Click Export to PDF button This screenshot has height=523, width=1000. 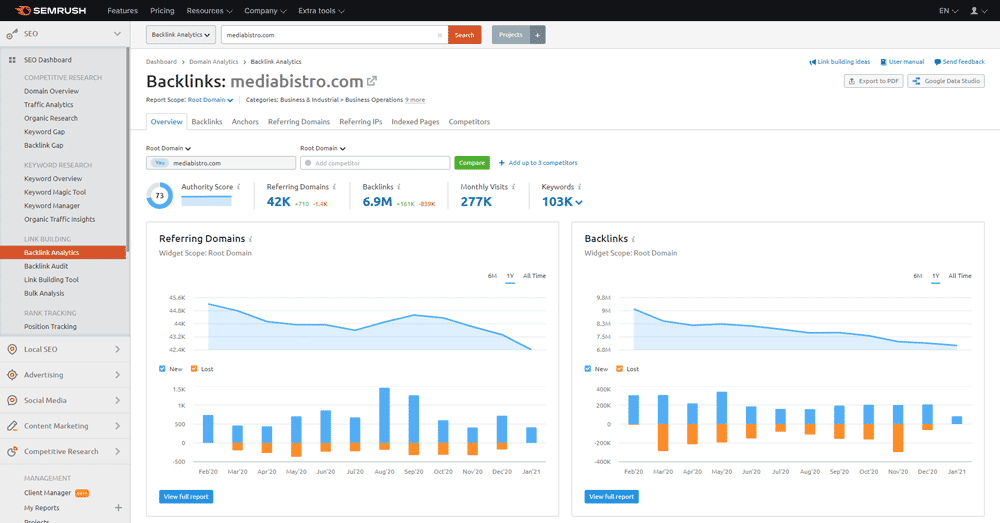coord(874,81)
